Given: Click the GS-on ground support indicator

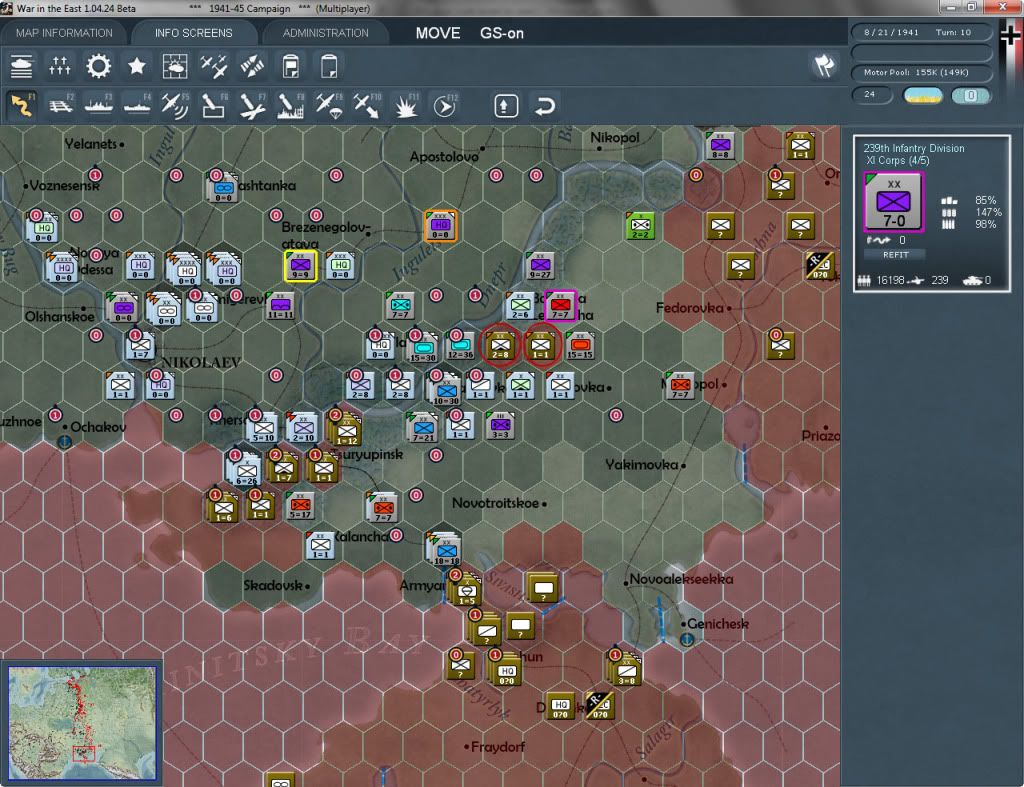Looking at the screenshot, I should click(502, 33).
